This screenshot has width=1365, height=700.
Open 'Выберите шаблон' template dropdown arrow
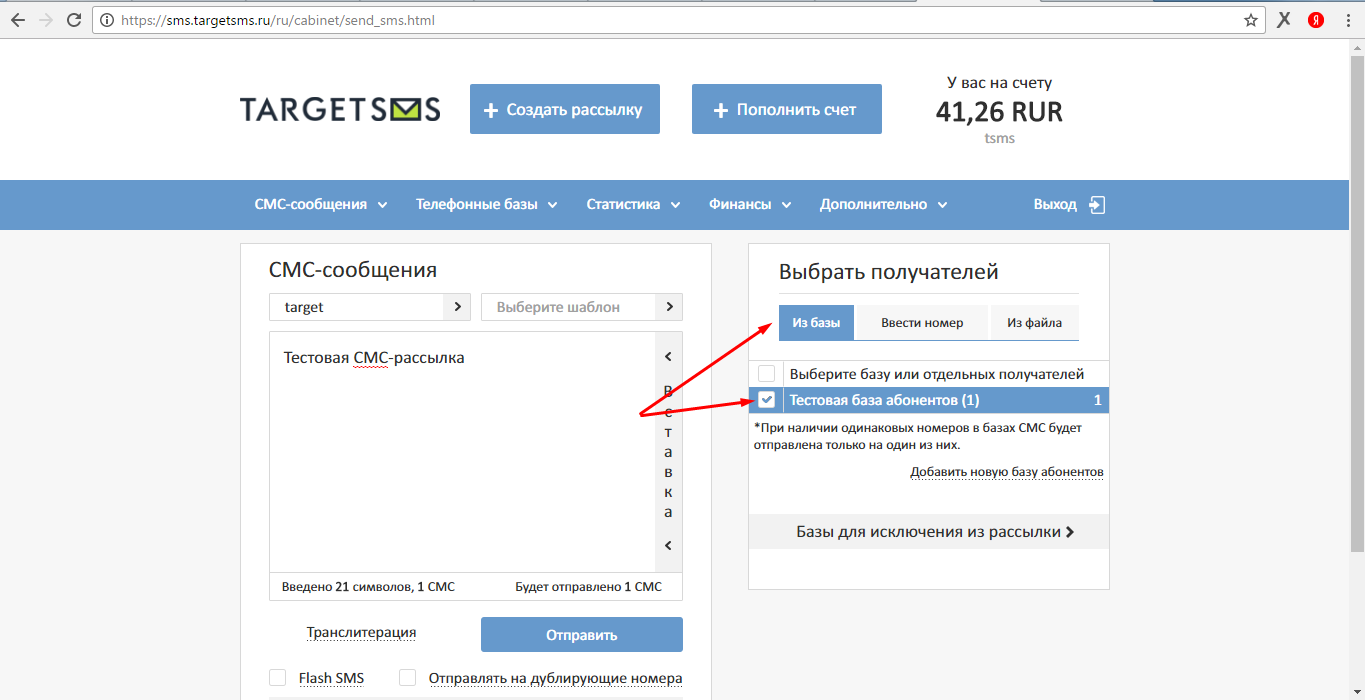click(x=669, y=307)
